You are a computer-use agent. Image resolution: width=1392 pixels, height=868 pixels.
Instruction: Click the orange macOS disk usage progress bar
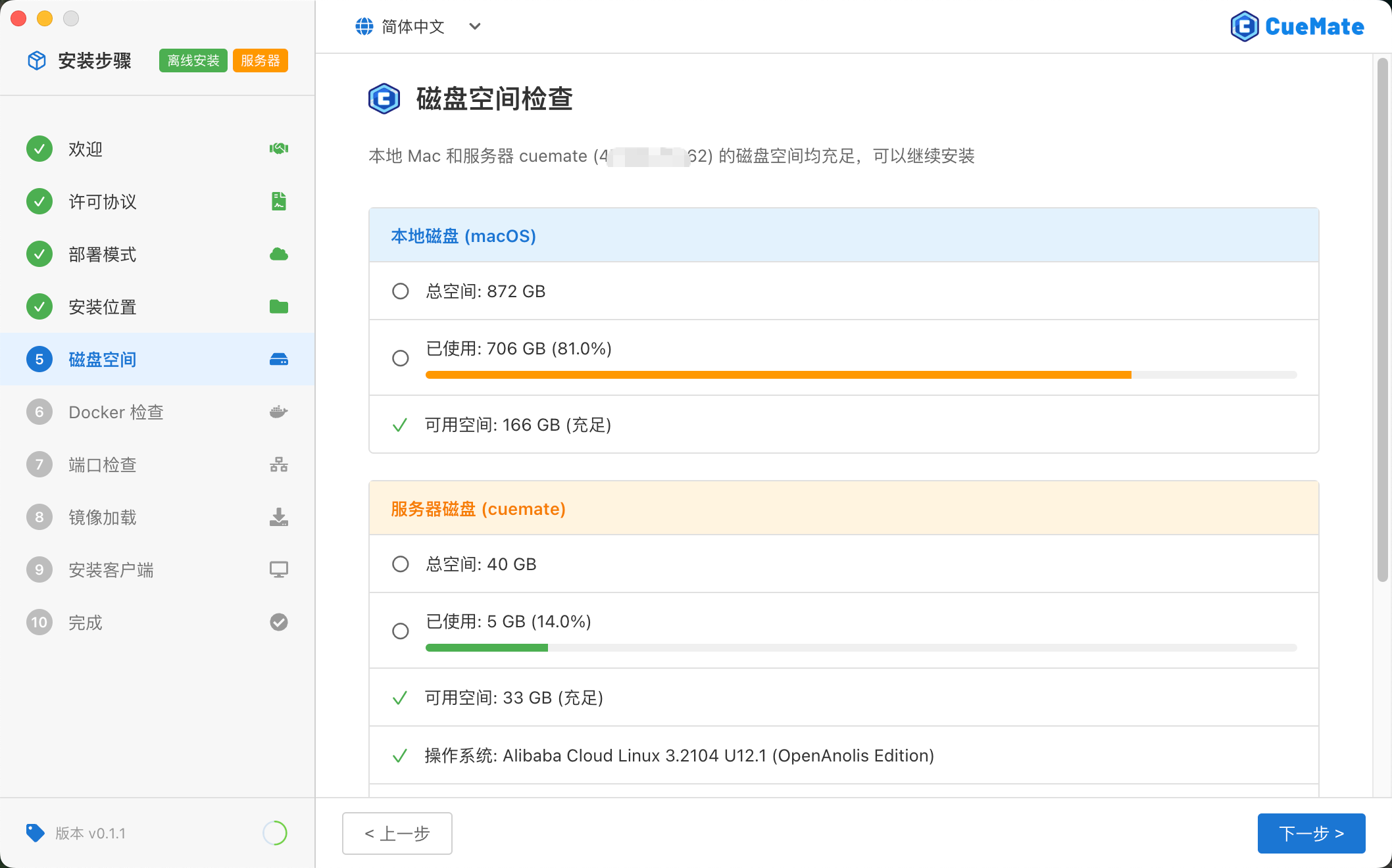tap(776, 374)
